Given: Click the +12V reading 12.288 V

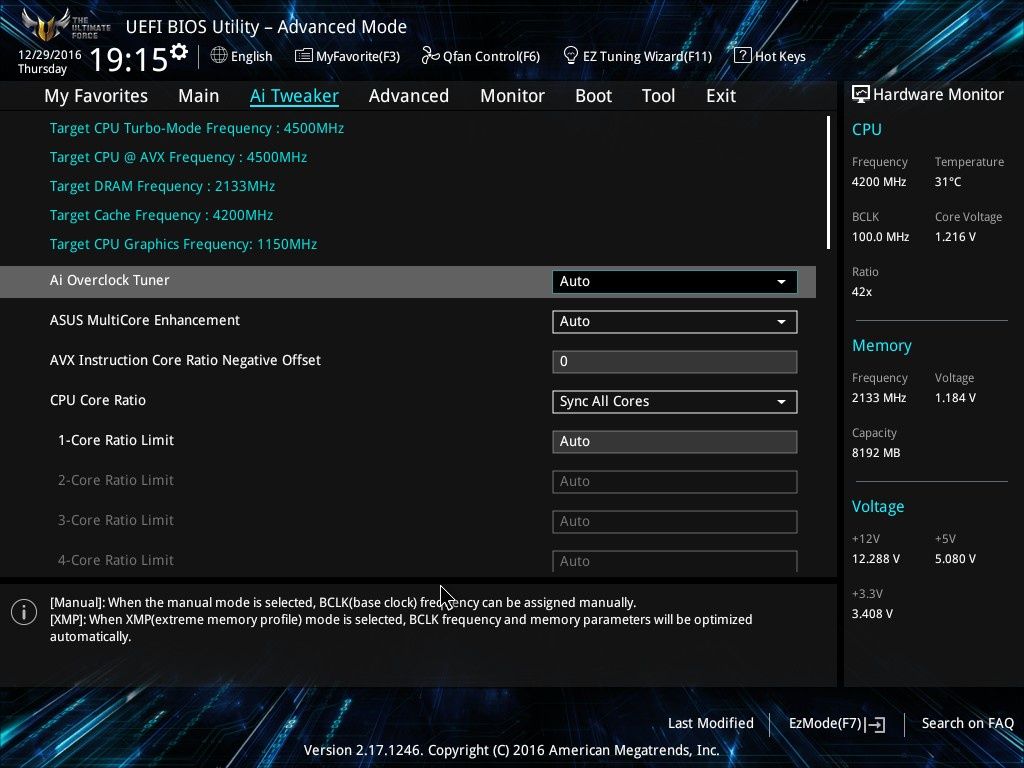Looking at the screenshot, I should (876, 559).
